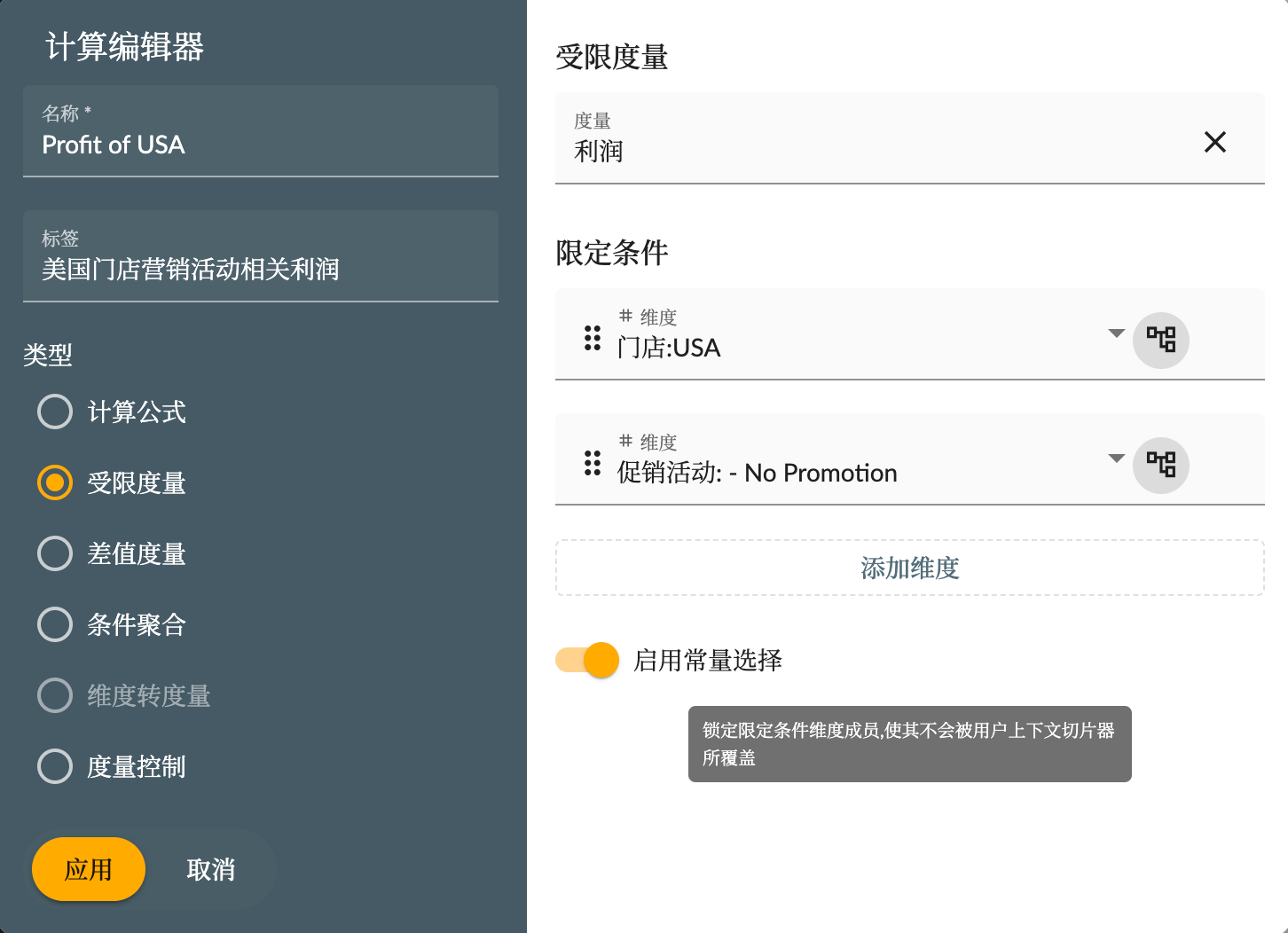Open hierarchy selector for 门店:USA dimension
This screenshot has width=1288, height=933.
pos(1160,340)
